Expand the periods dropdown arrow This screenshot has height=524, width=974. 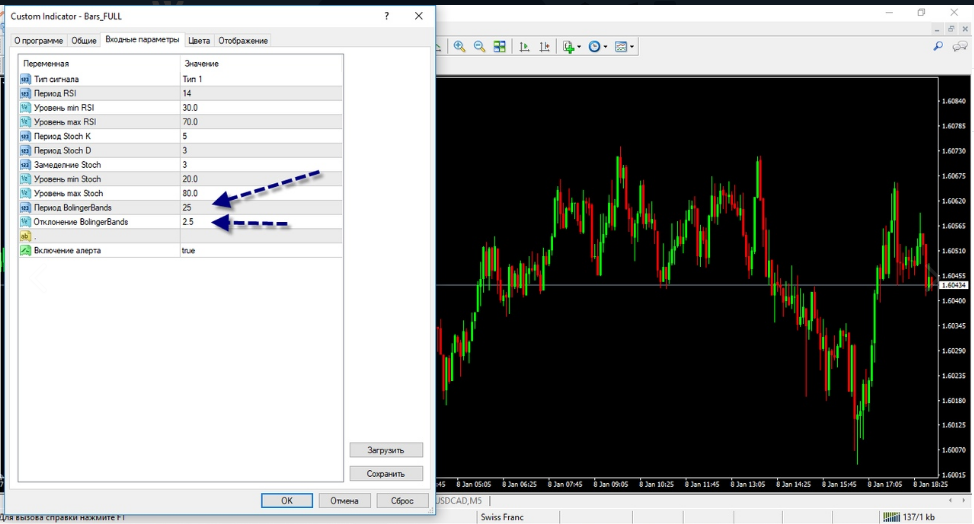pos(605,47)
